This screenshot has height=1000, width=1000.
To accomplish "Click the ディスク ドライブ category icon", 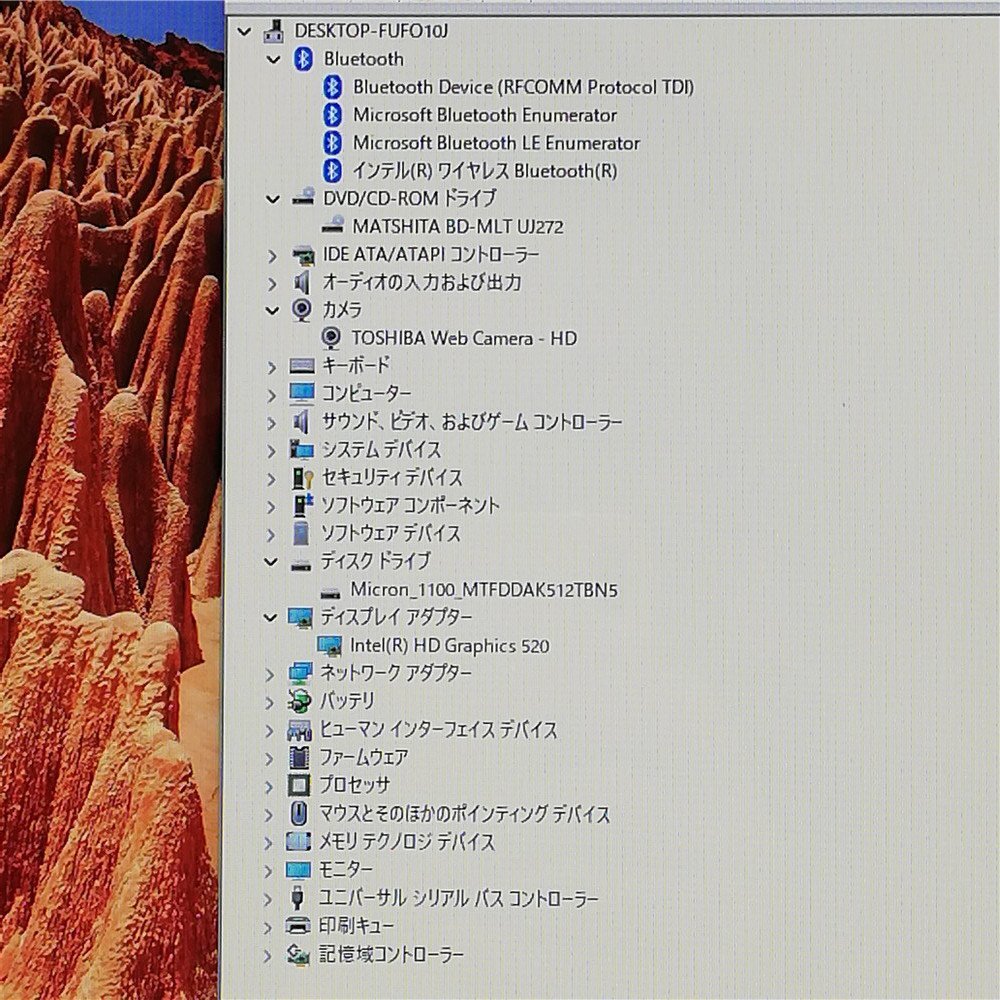I will coord(300,563).
